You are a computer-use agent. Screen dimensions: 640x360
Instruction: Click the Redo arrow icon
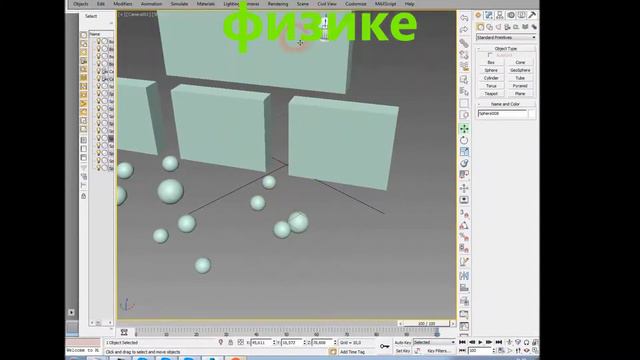[x=464, y=30]
